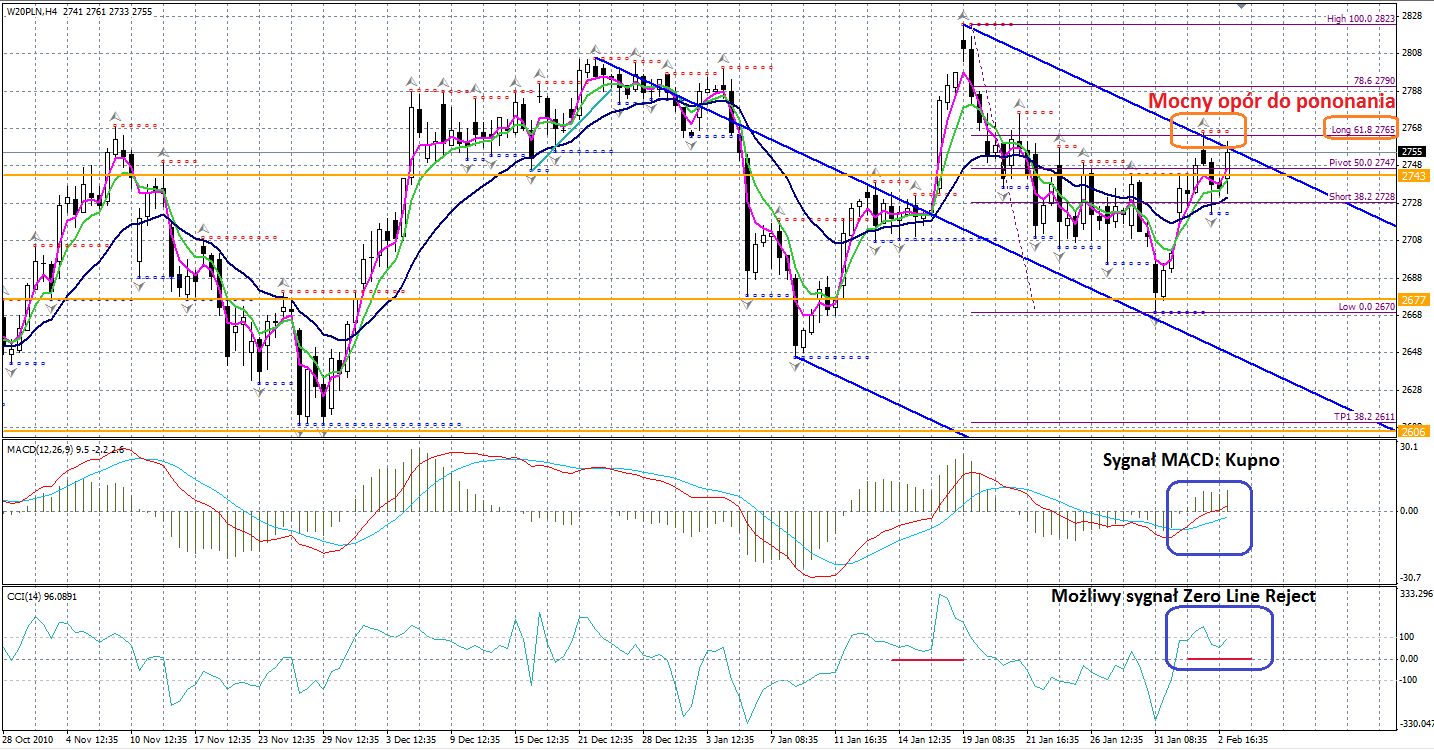The image size is (1434, 750).
Task: Click the -330.047 value on CCI scale
Action: [1416, 723]
